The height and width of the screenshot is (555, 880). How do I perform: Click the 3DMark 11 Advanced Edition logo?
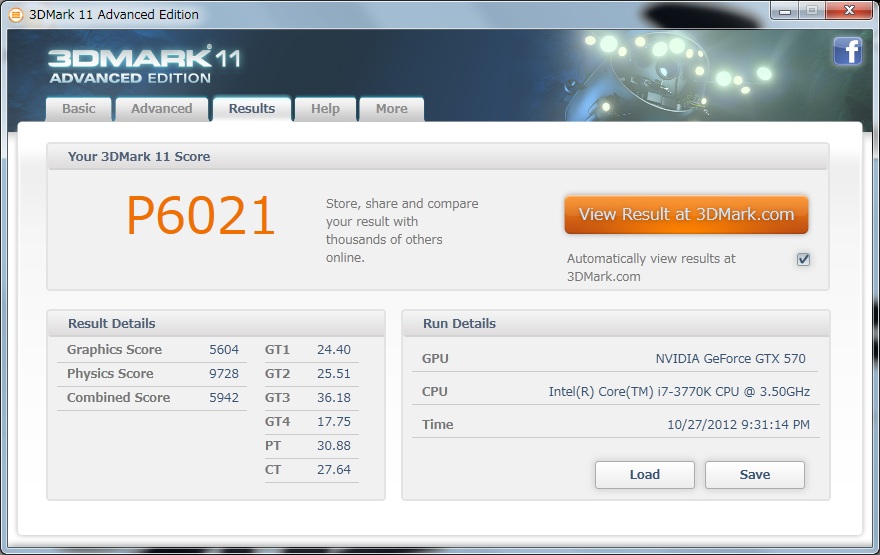(144, 66)
